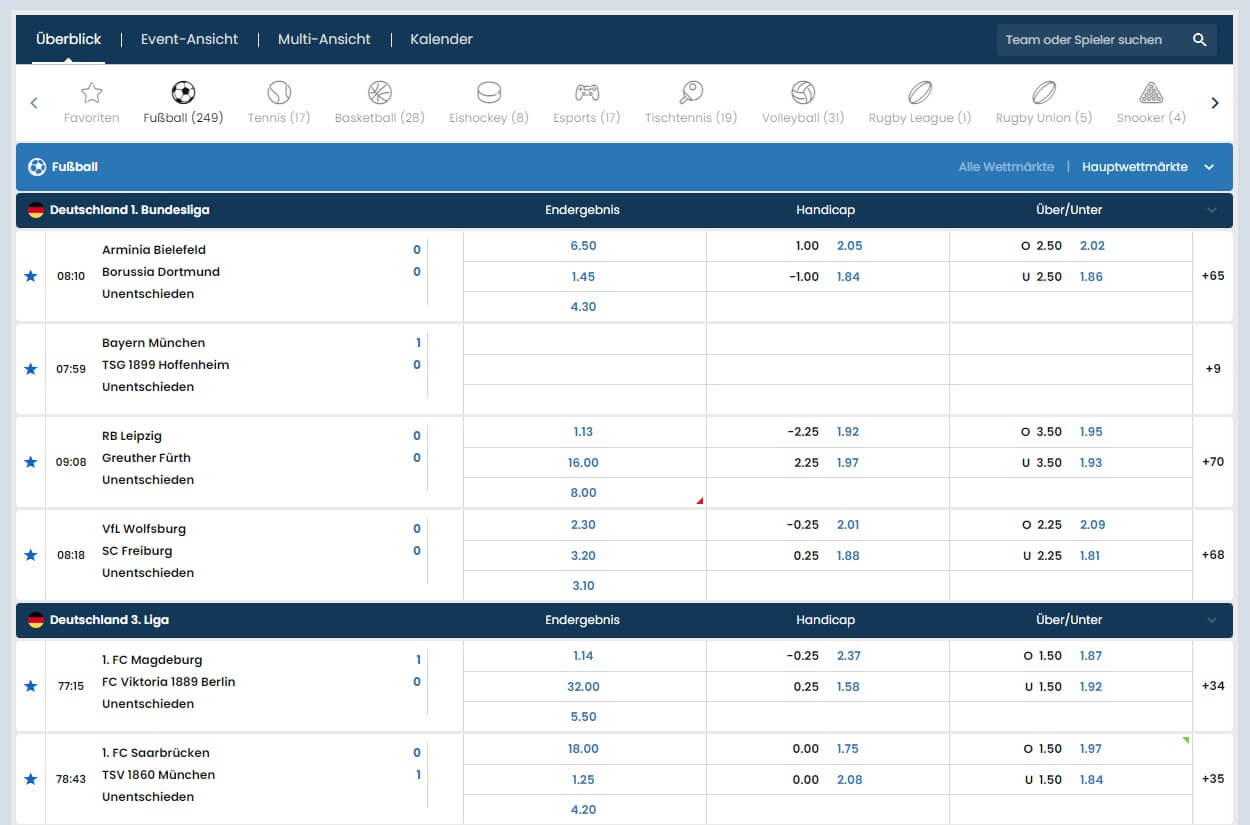Expand +65 more markets for Bielefeld match
The width and height of the screenshot is (1250, 825).
pos(1213,276)
